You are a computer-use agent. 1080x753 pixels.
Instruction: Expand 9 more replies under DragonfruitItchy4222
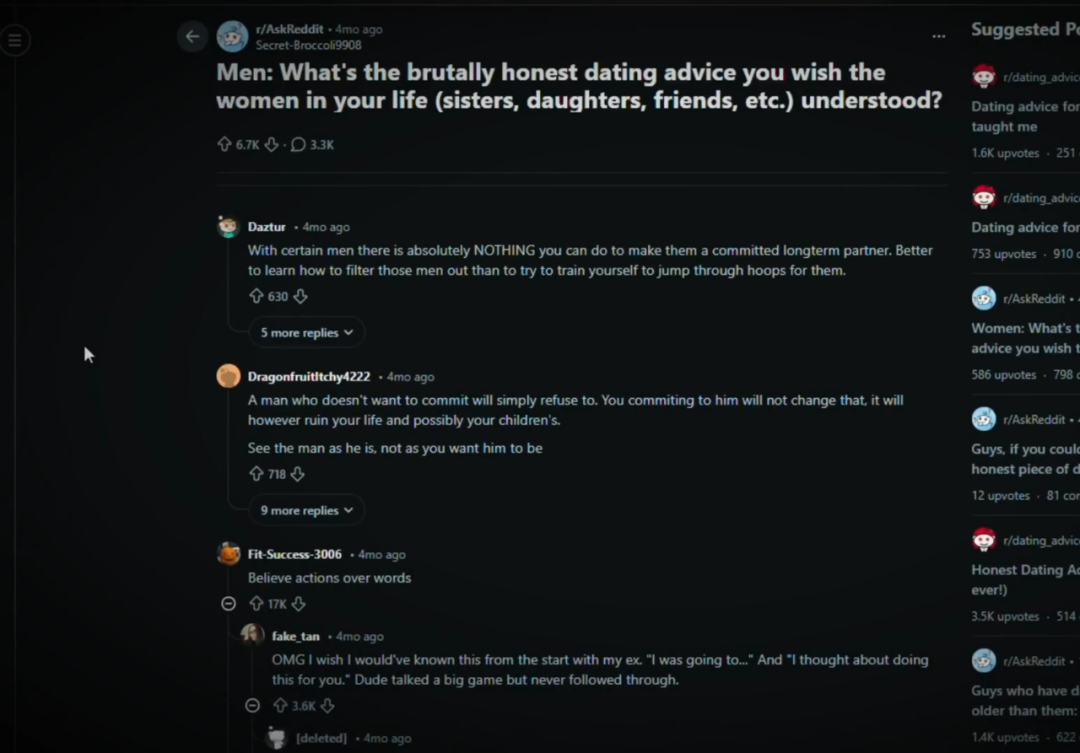[306, 511]
